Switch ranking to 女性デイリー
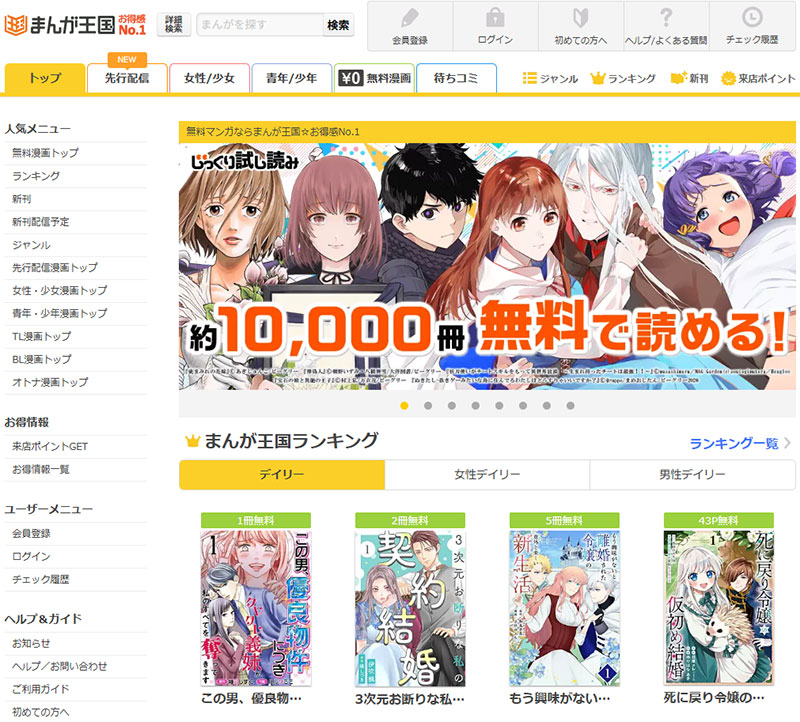 point(487,475)
